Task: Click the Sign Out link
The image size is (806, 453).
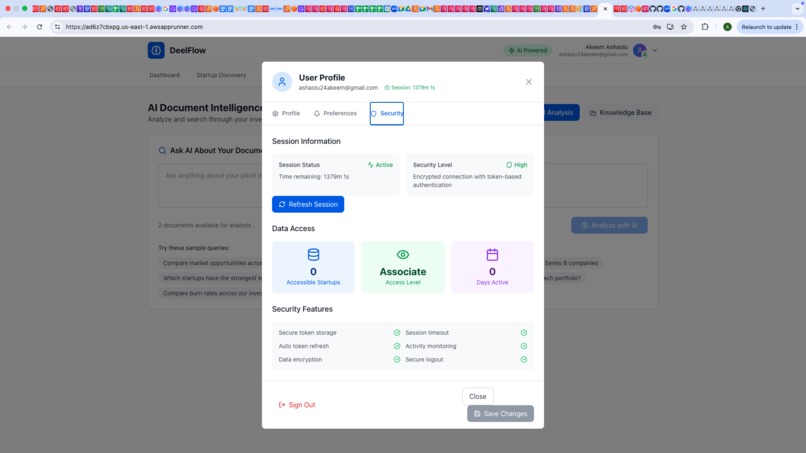Action: [x=297, y=405]
